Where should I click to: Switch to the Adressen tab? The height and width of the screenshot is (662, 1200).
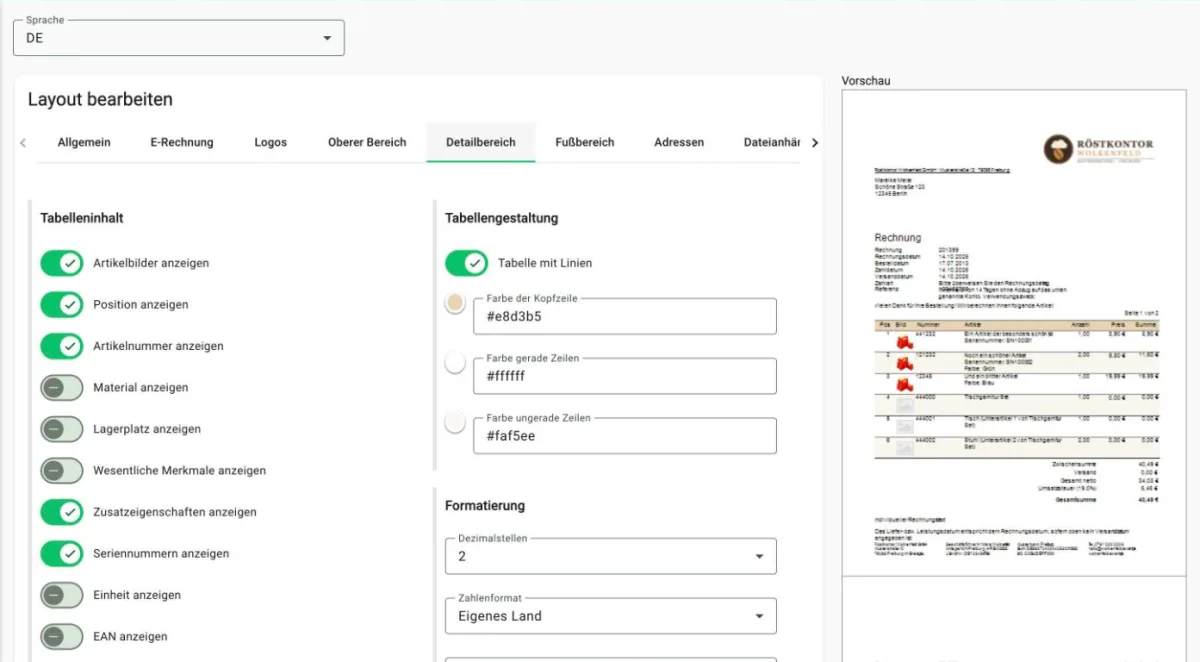pos(679,142)
